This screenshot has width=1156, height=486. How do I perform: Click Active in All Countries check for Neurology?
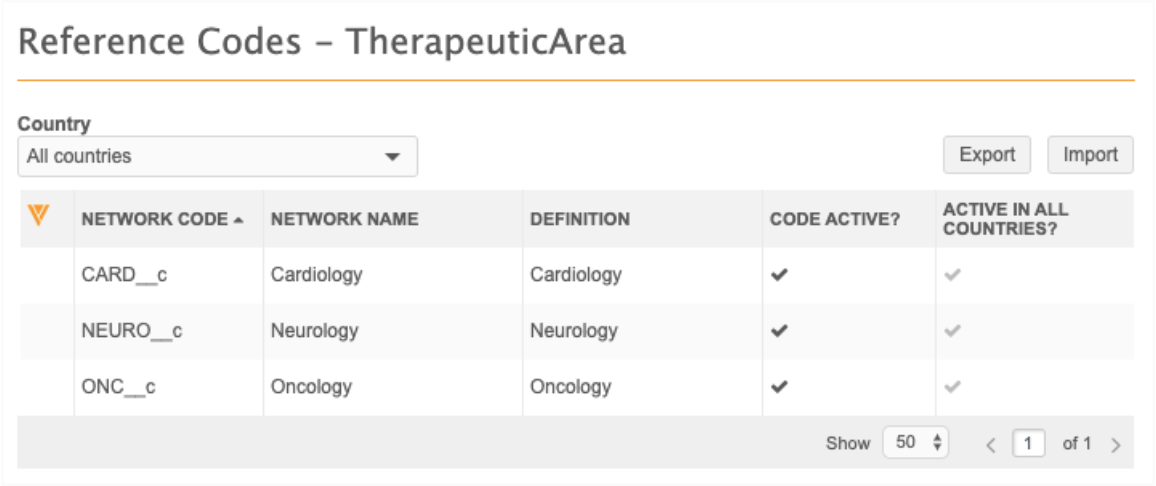tap(952, 331)
